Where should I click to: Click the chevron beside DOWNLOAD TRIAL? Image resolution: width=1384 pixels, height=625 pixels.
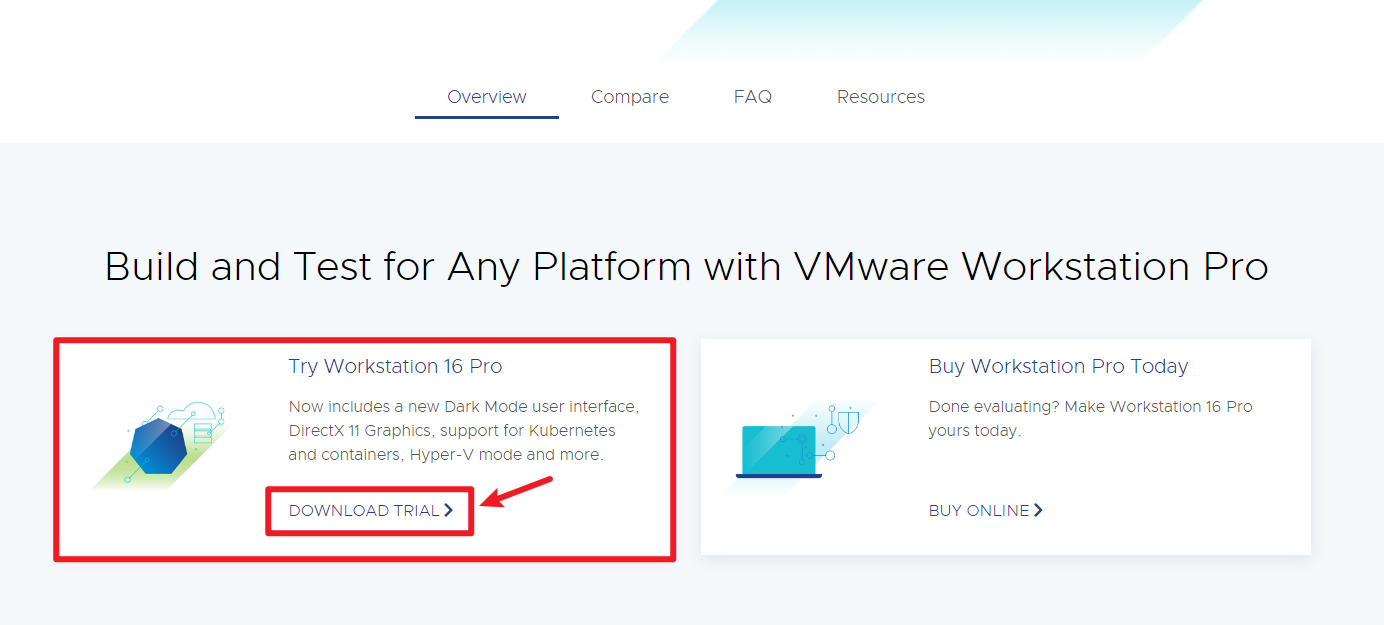(449, 509)
